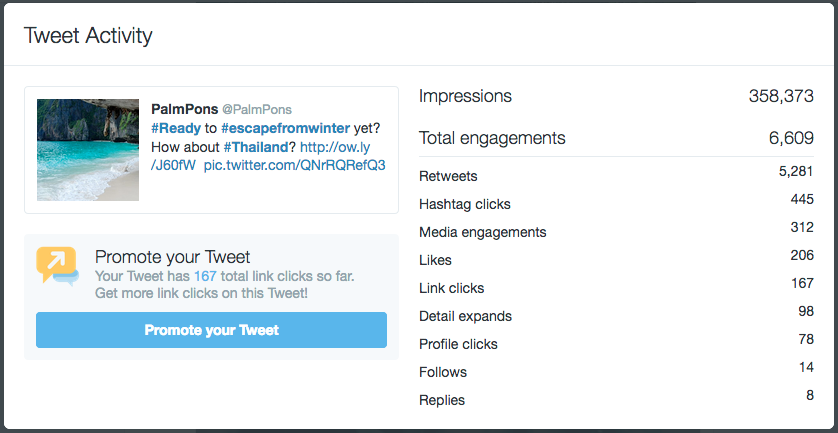Viewport: 838px width, 433px height.
Task: Open the #Ready hashtag link
Action: point(176,128)
